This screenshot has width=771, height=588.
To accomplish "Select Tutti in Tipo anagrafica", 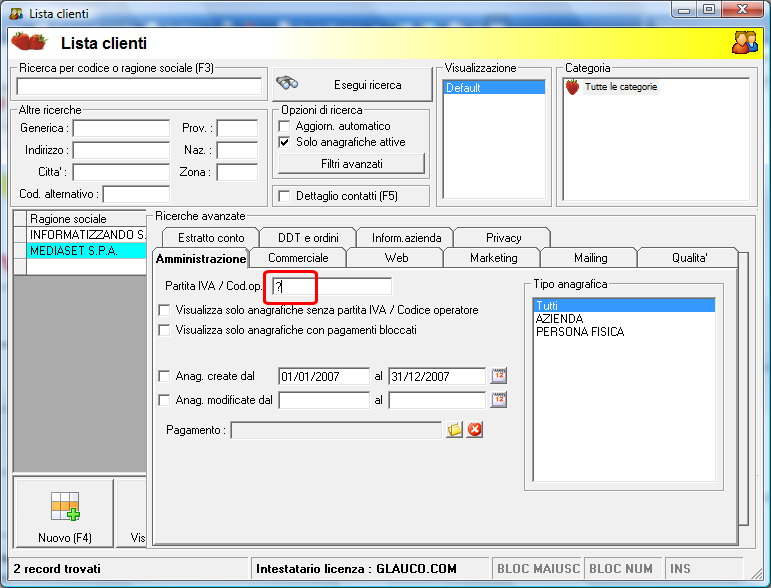I will coord(624,305).
